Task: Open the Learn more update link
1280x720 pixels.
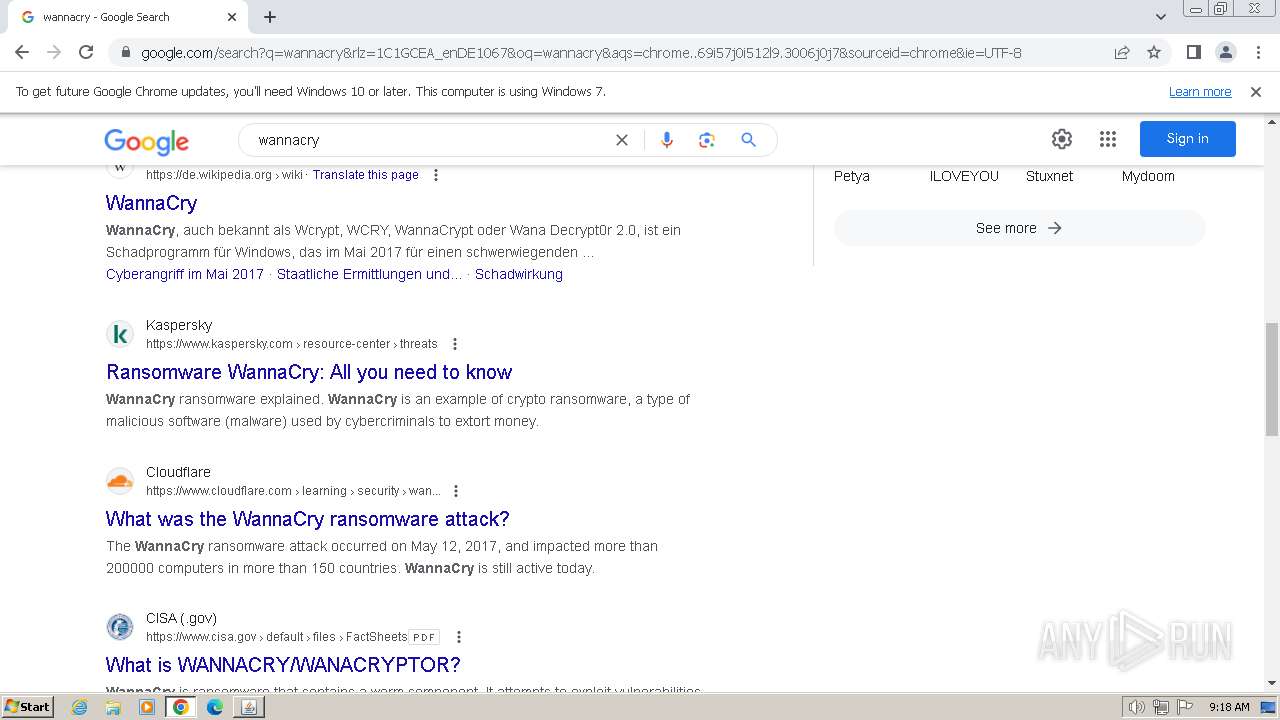Action: [1200, 91]
